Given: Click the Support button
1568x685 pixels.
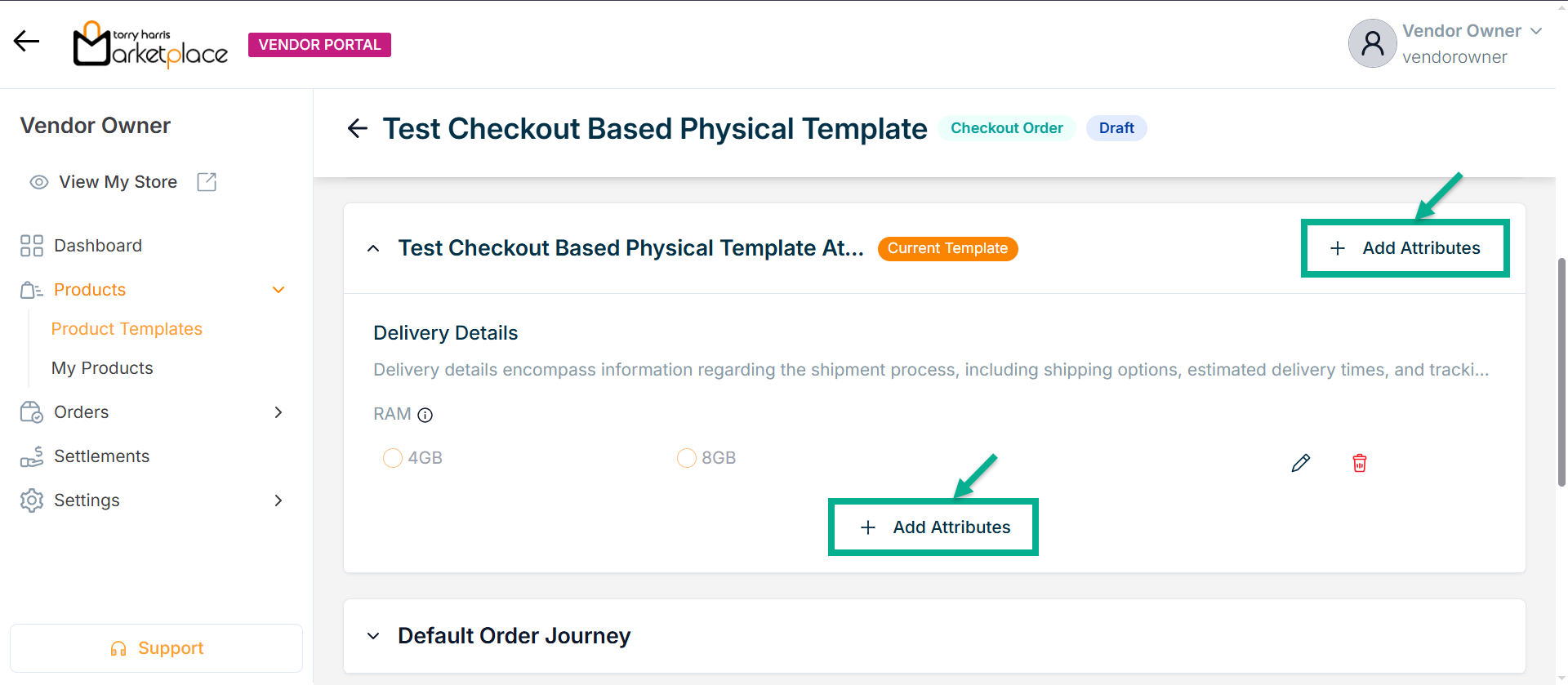Looking at the screenshot, I should pos(156,648).
